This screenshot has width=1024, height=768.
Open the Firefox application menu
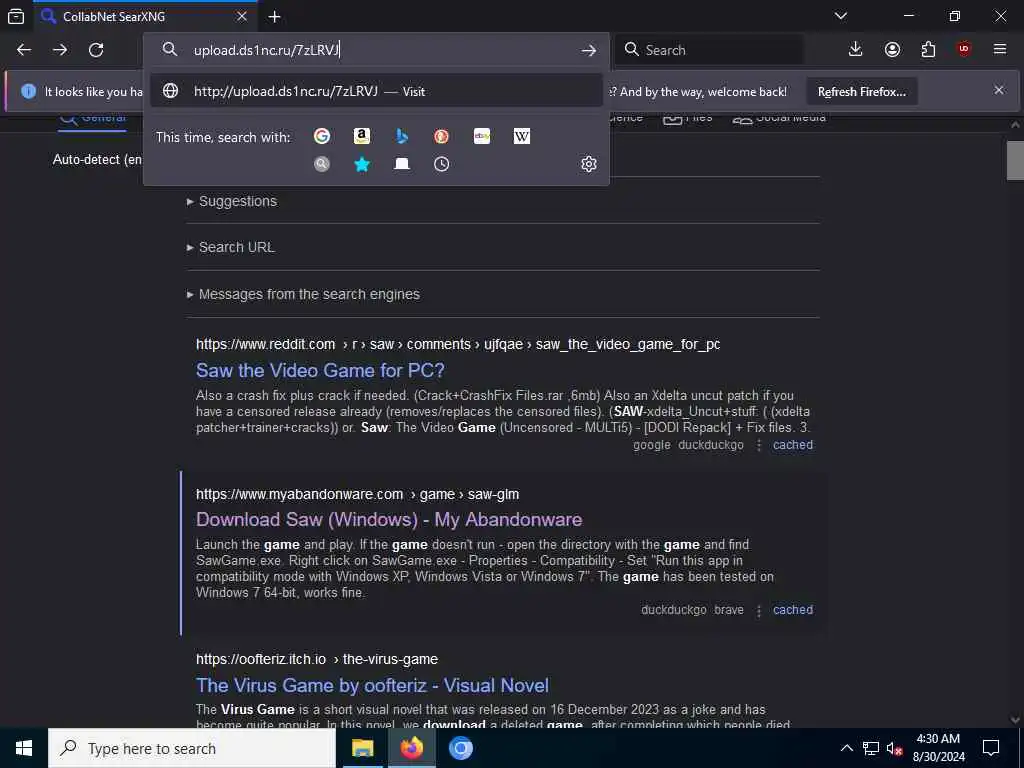pyautogui.click(x=1000, y=50)
